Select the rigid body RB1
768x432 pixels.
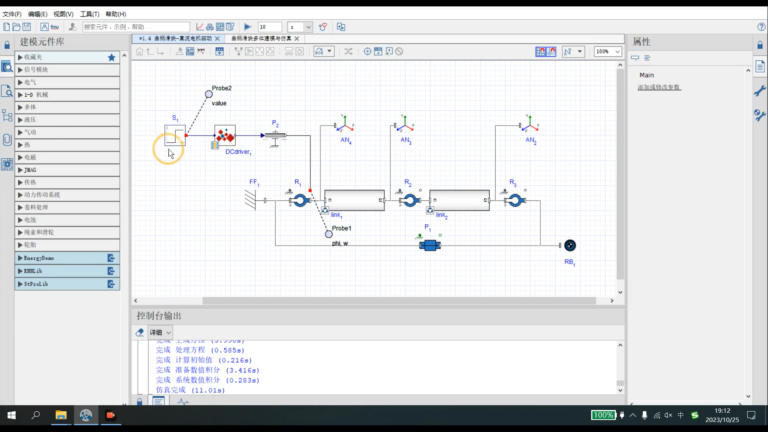point(570,245)
